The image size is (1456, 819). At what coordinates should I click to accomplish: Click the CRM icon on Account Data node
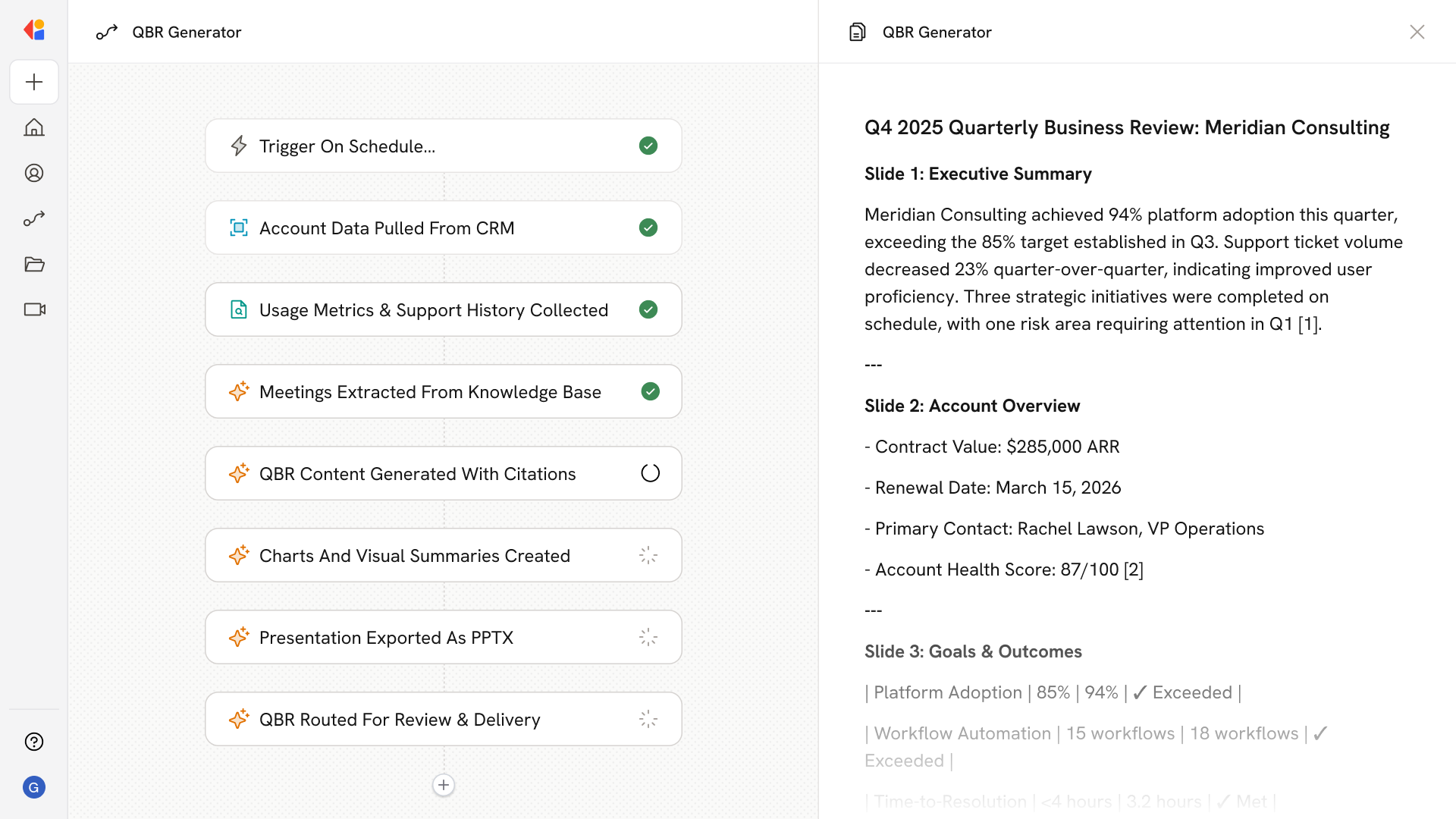point(239,227)
